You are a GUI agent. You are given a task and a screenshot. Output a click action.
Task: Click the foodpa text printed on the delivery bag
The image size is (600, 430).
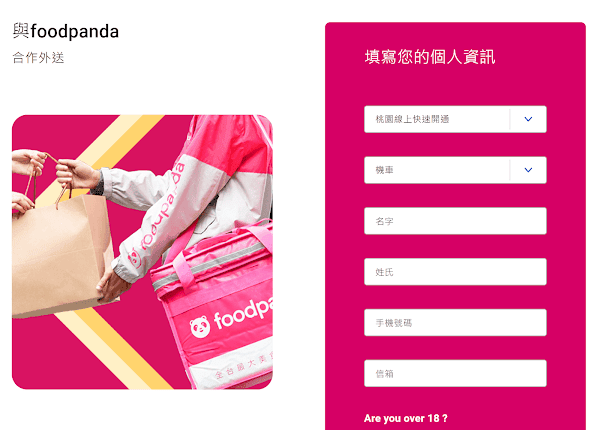click(243, 313)
